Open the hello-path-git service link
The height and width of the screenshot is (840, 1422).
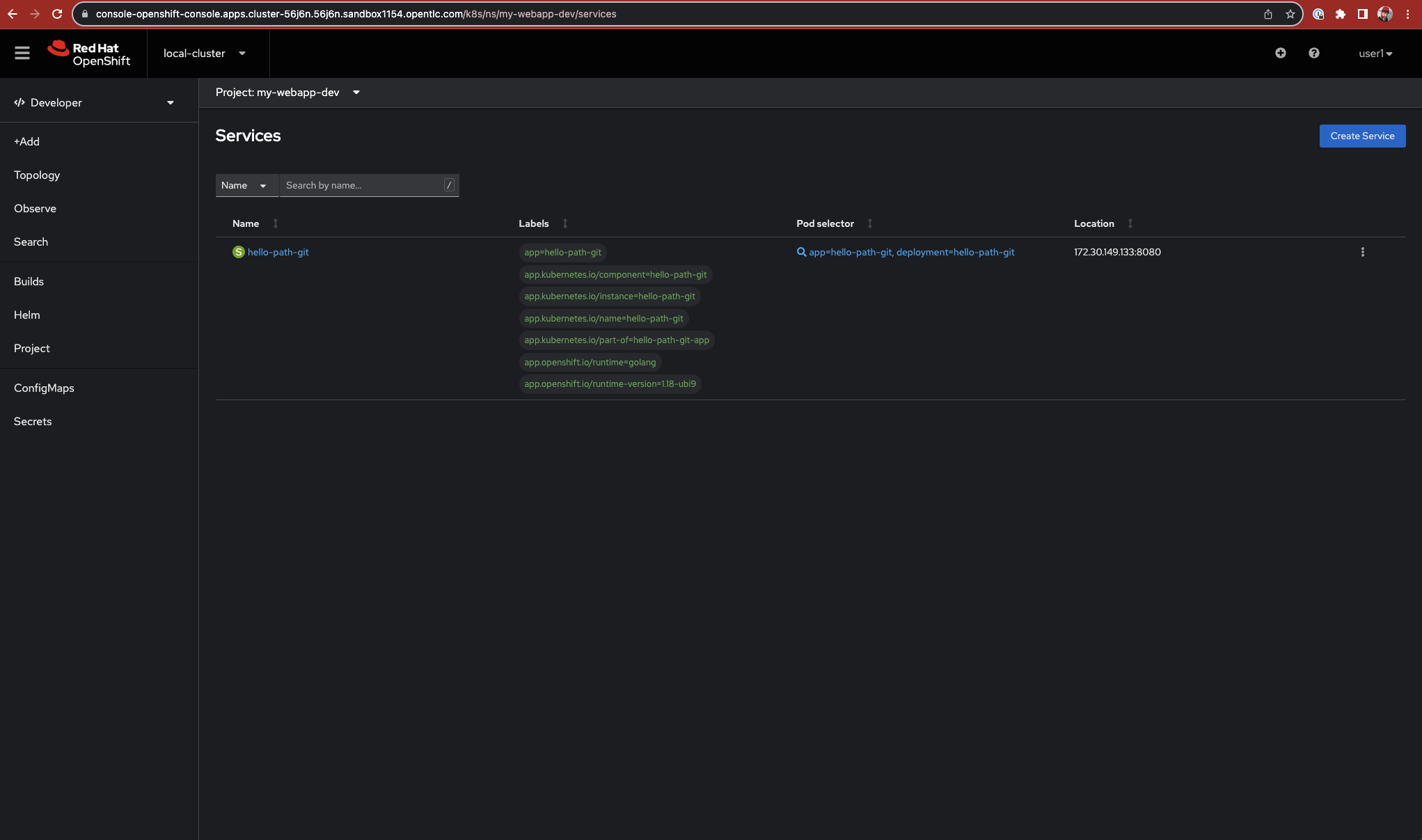point(278,252)
